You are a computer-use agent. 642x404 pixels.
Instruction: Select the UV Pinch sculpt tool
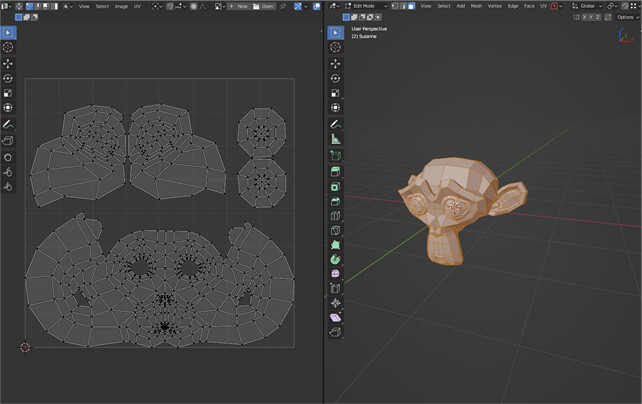[x=8, y=187]
